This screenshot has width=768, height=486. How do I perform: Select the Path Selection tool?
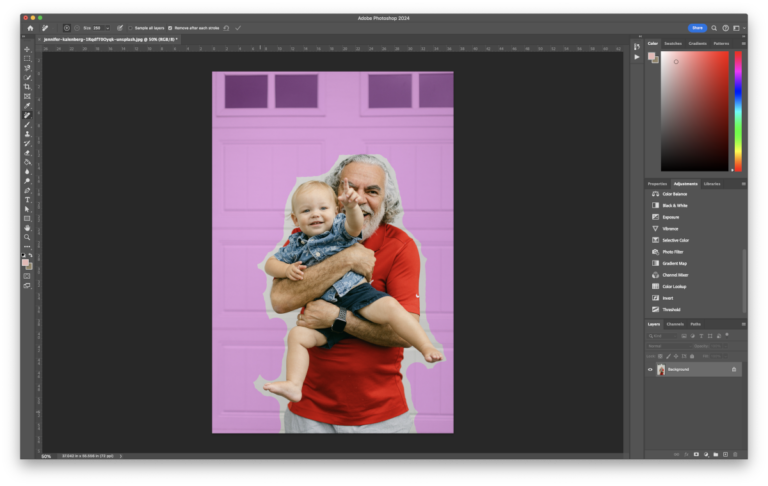click(x=27, y=209)
